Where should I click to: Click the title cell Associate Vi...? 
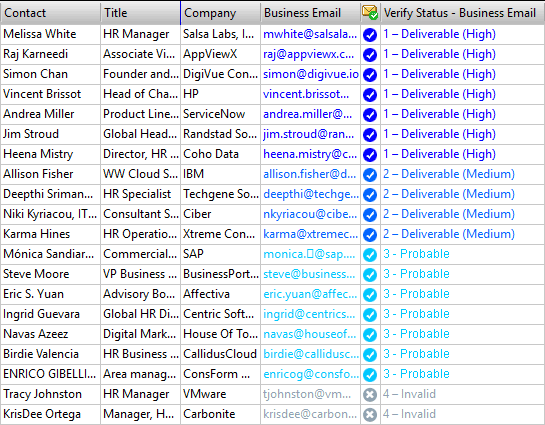click(139, 54)
